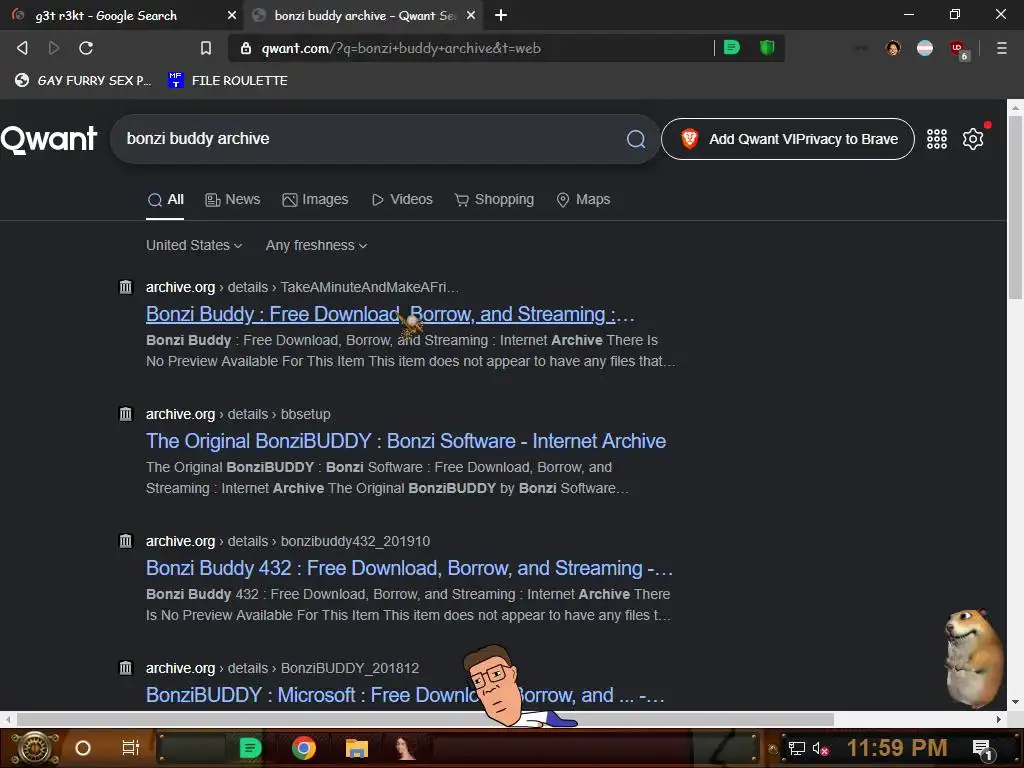Click the browser forward arrow
The width and height of the screenshot is (1024, 768).
pyautogui.click(x=54, y=48)
